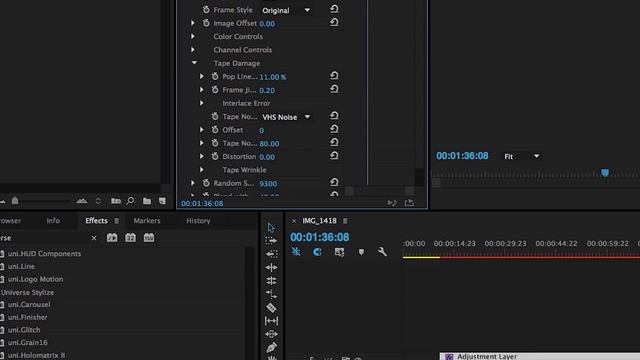Toggle animation stopwatch for Offset
The width and height of the screenshot is (640, 360).
pos(215,130)
